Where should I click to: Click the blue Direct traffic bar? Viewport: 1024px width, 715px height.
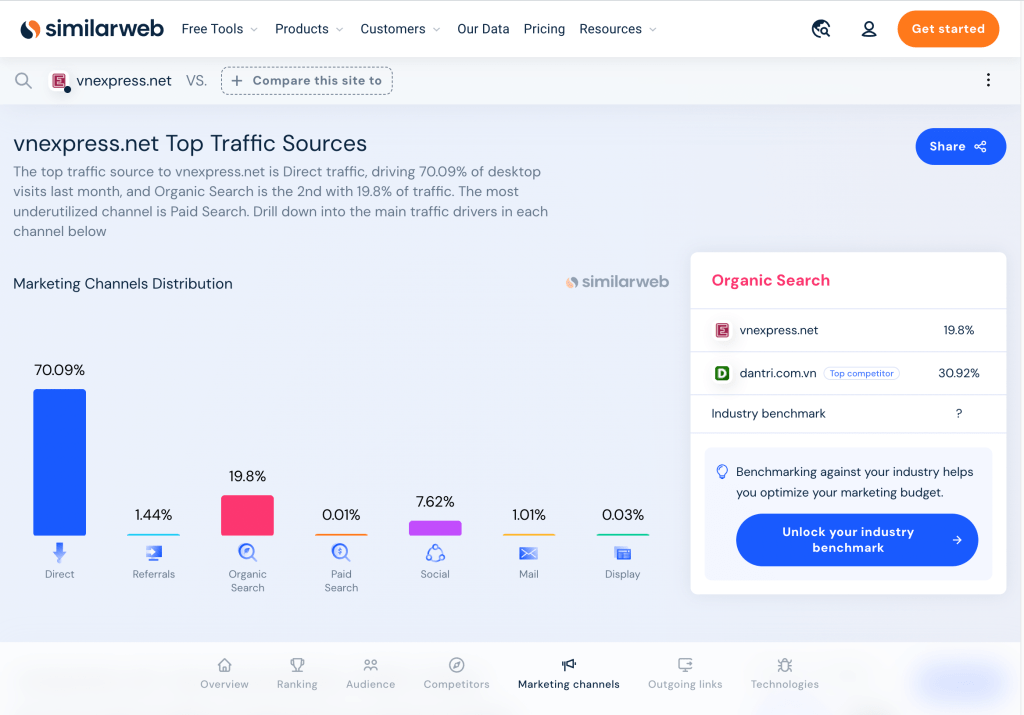click(59, 462)
